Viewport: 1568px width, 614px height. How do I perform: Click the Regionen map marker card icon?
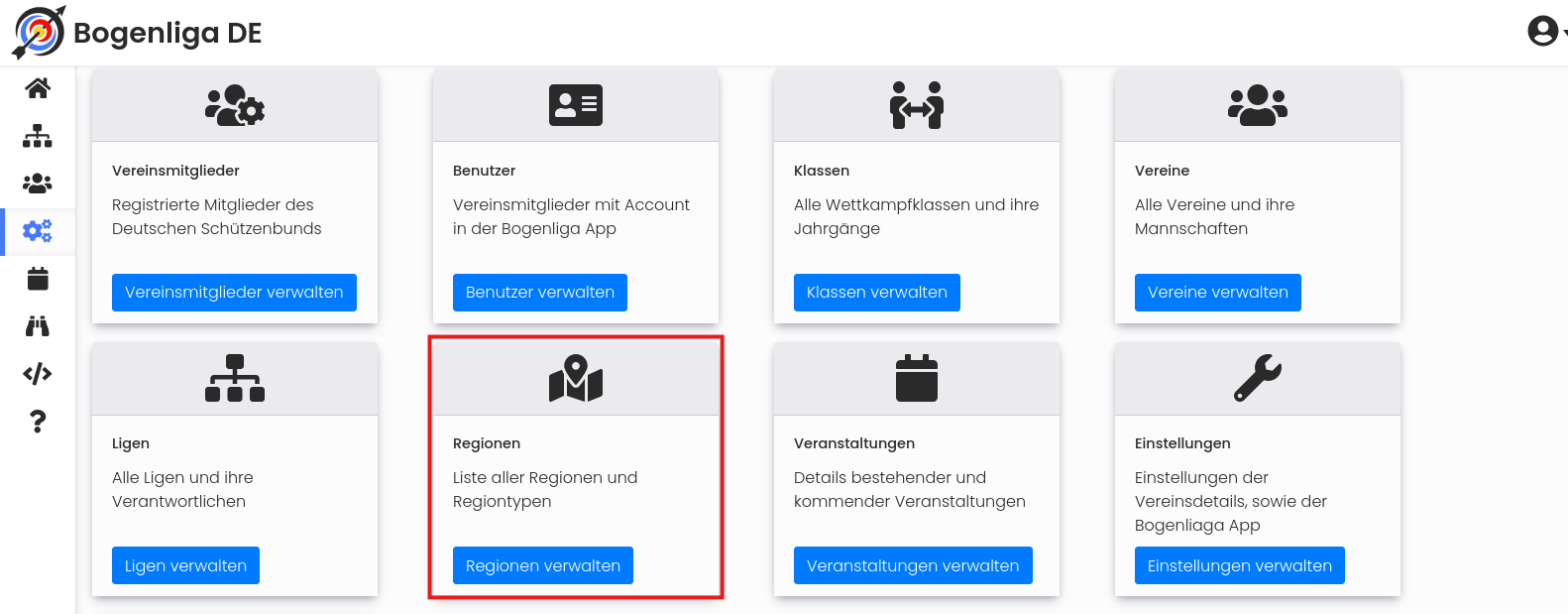tap(576, 378)
